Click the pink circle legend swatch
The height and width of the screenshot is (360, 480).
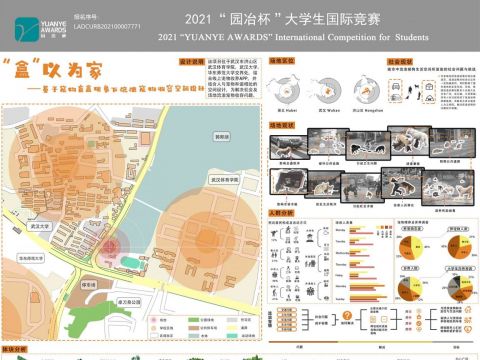tap(154, 320)
